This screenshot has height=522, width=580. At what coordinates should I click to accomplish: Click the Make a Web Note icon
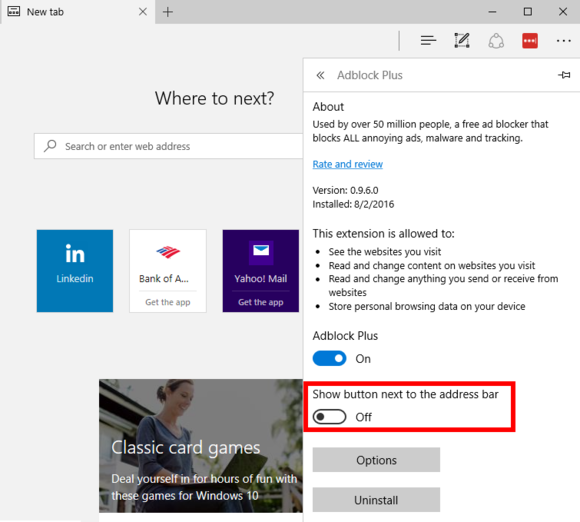(462, 40)
